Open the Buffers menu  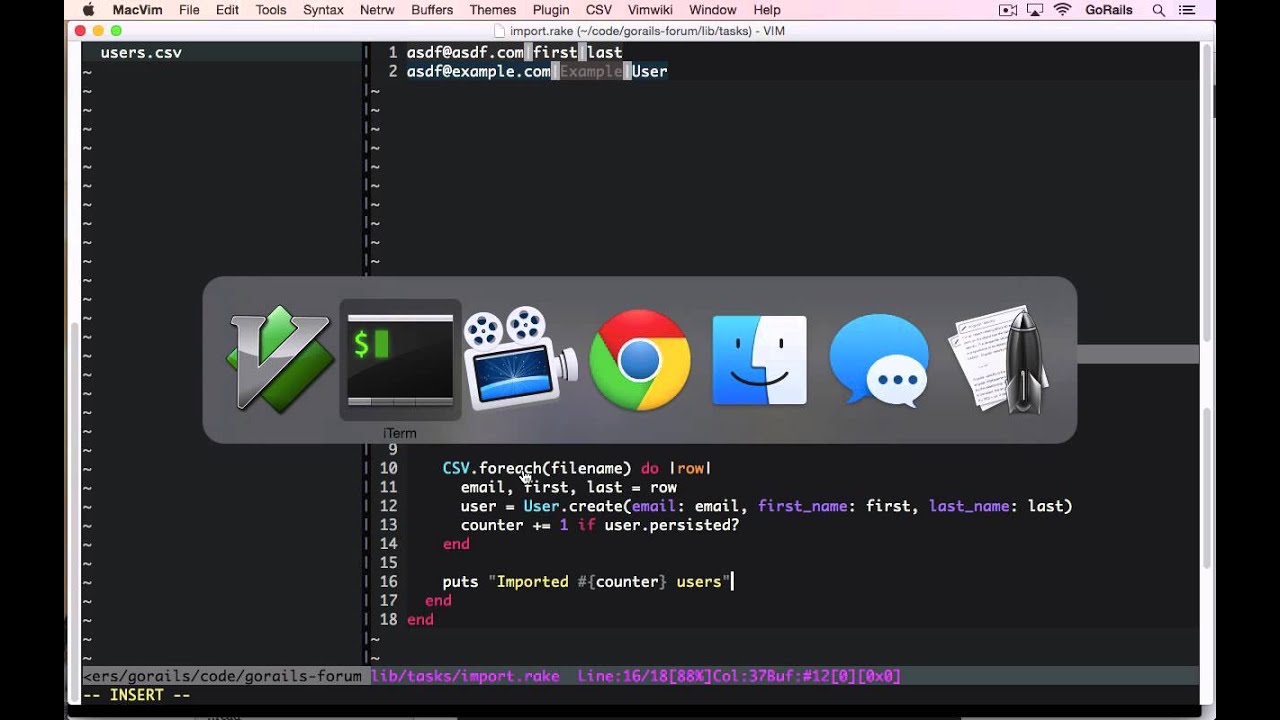pyautogui.click(x=432, y=10)
